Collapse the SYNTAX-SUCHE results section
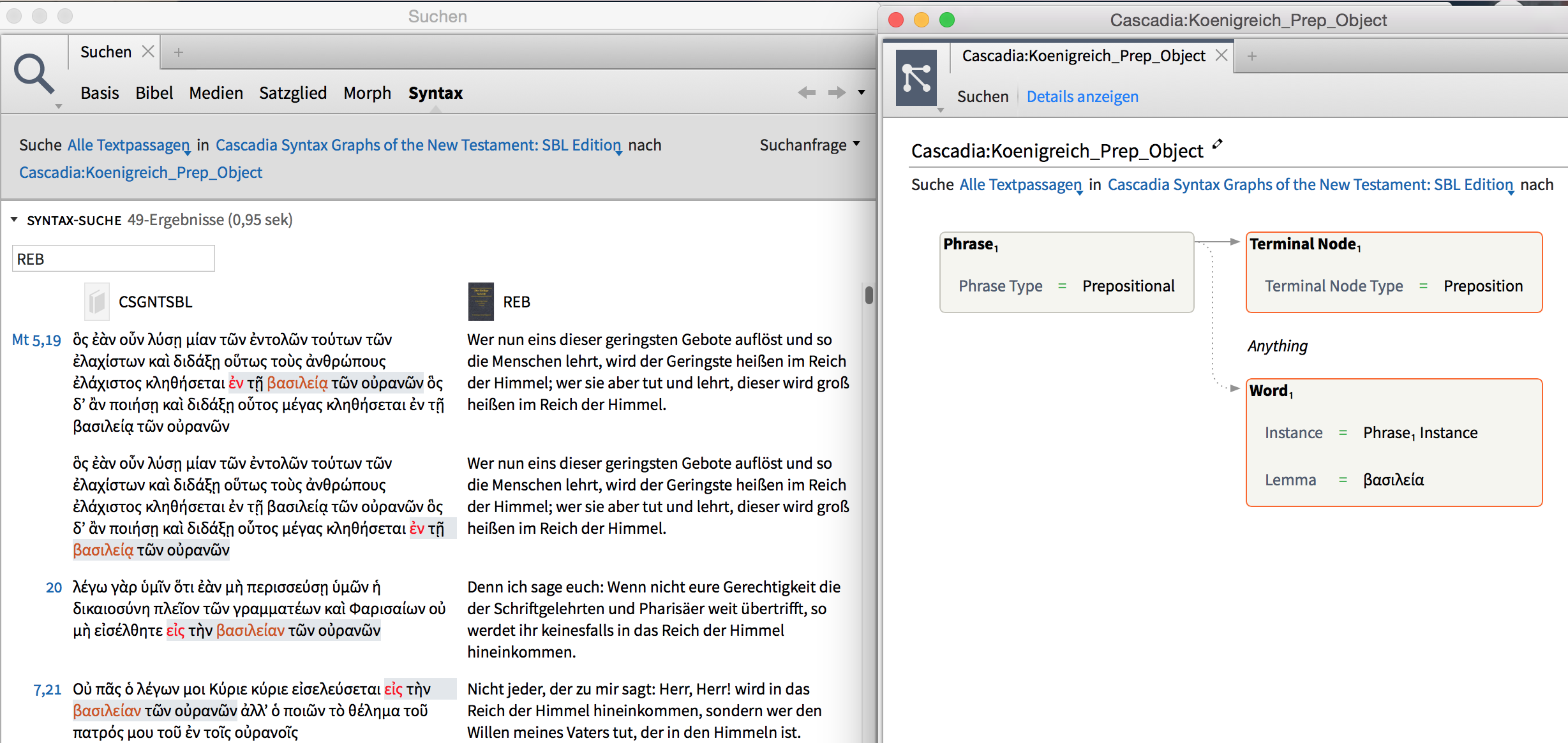The width and height of the screenshot is (1568, 743). coord(14,220)
